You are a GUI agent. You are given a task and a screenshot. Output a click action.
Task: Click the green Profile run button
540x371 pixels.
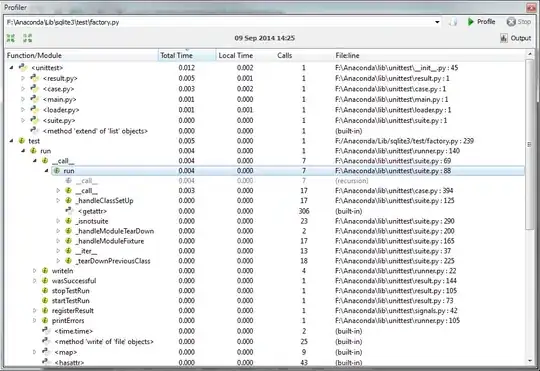pos(481,22)
